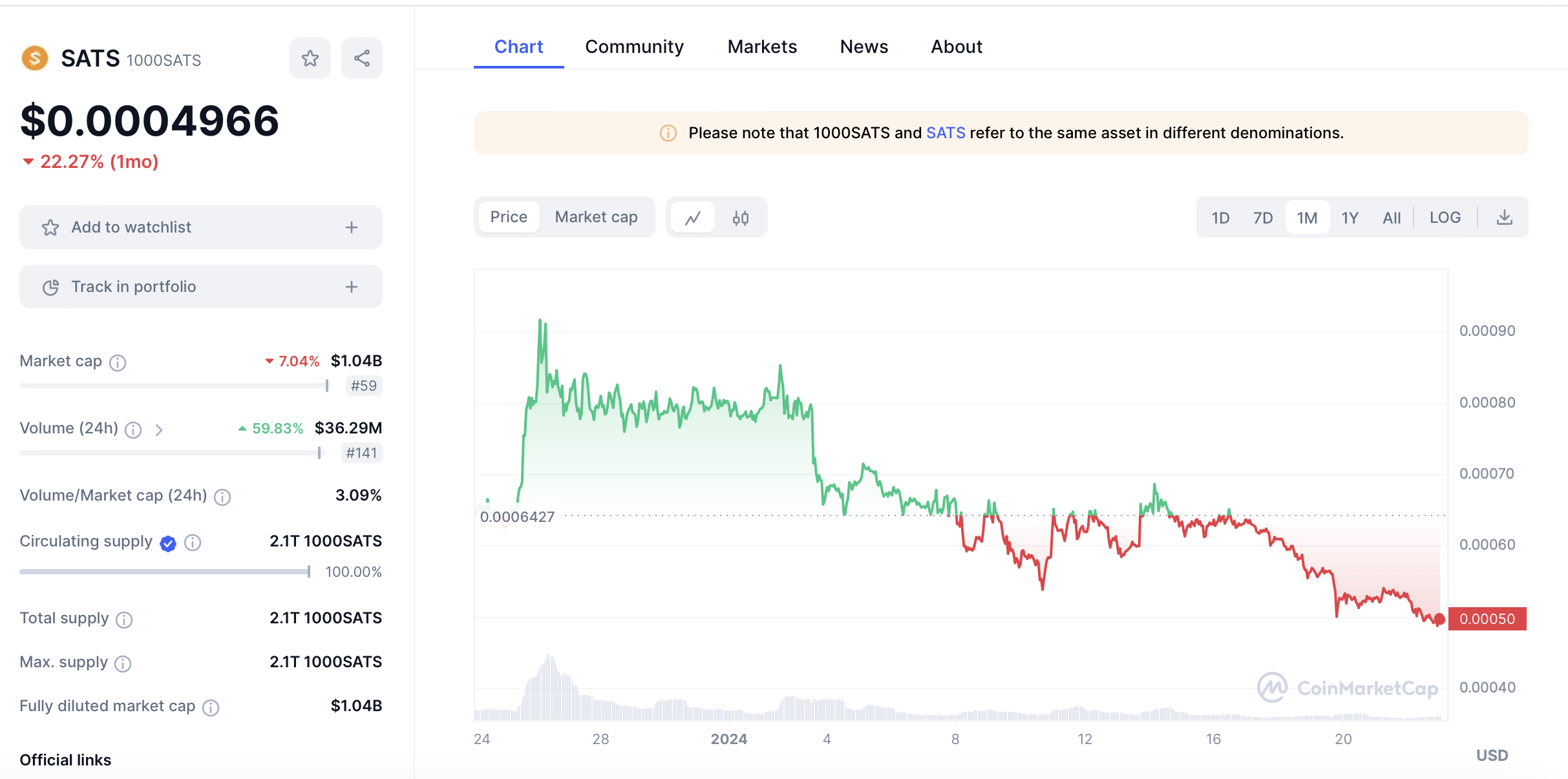
Task: Expand Track in portfolio plus
Action: click(352, 287)
